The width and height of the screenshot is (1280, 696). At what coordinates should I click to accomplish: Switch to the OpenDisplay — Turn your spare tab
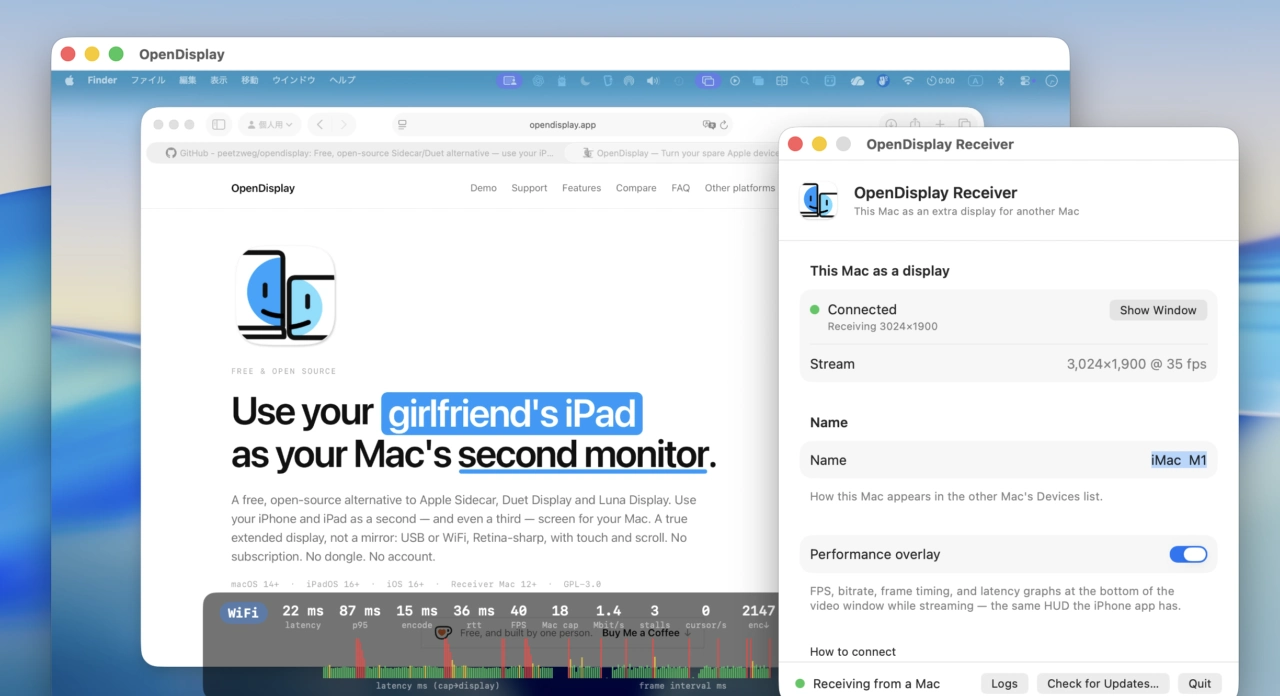[672, 153]
